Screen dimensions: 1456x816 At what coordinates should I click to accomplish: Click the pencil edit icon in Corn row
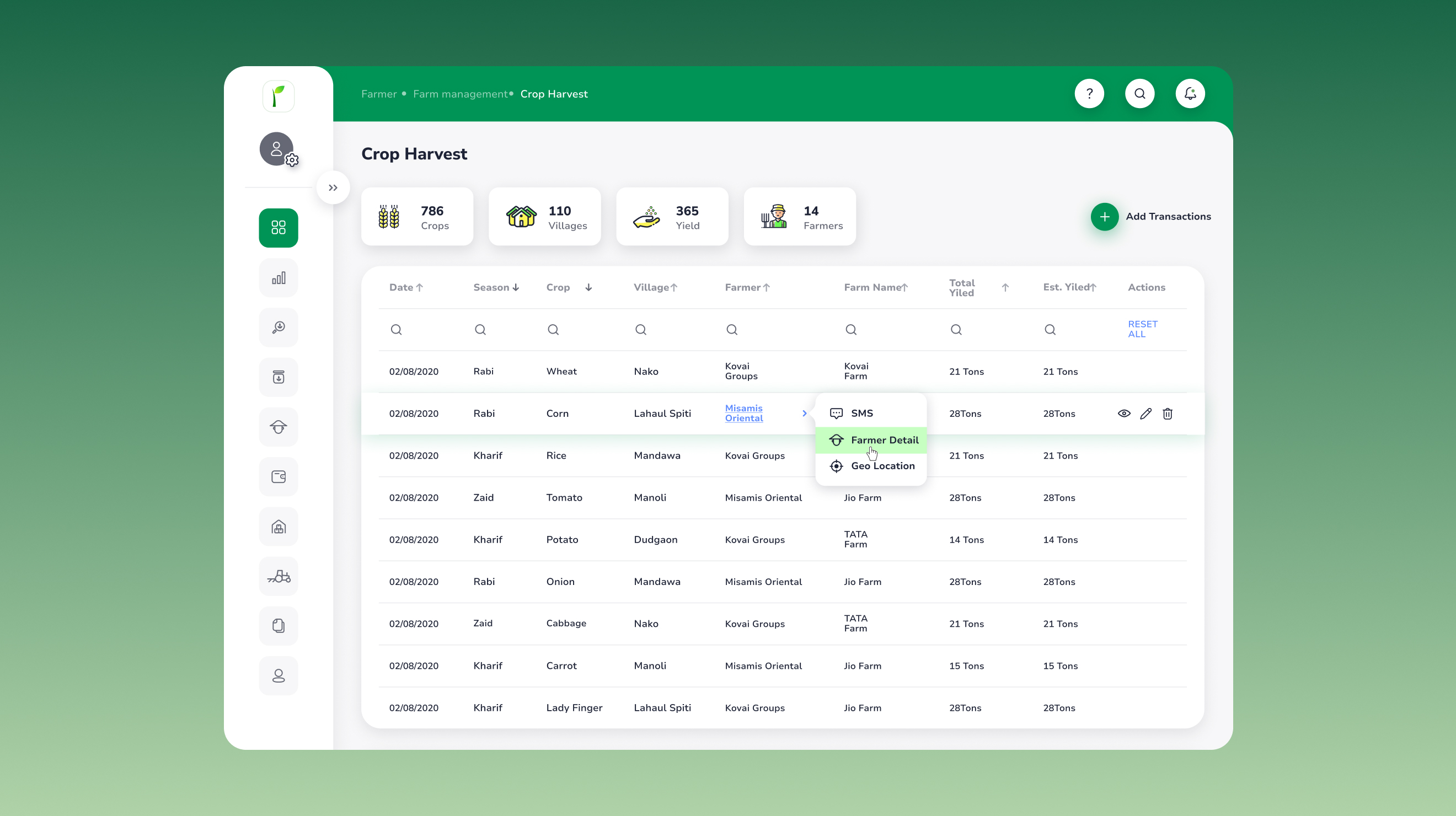[x=1145, y=414]
